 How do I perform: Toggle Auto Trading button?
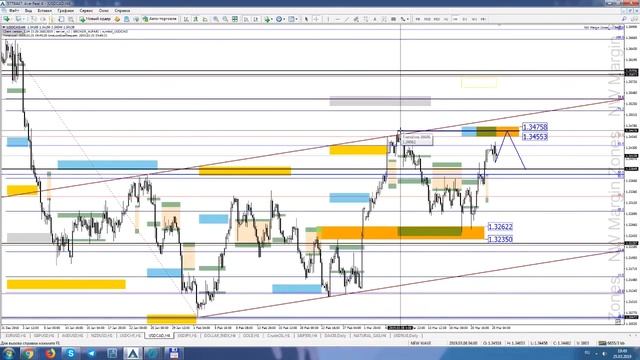(x=160, y=19)
